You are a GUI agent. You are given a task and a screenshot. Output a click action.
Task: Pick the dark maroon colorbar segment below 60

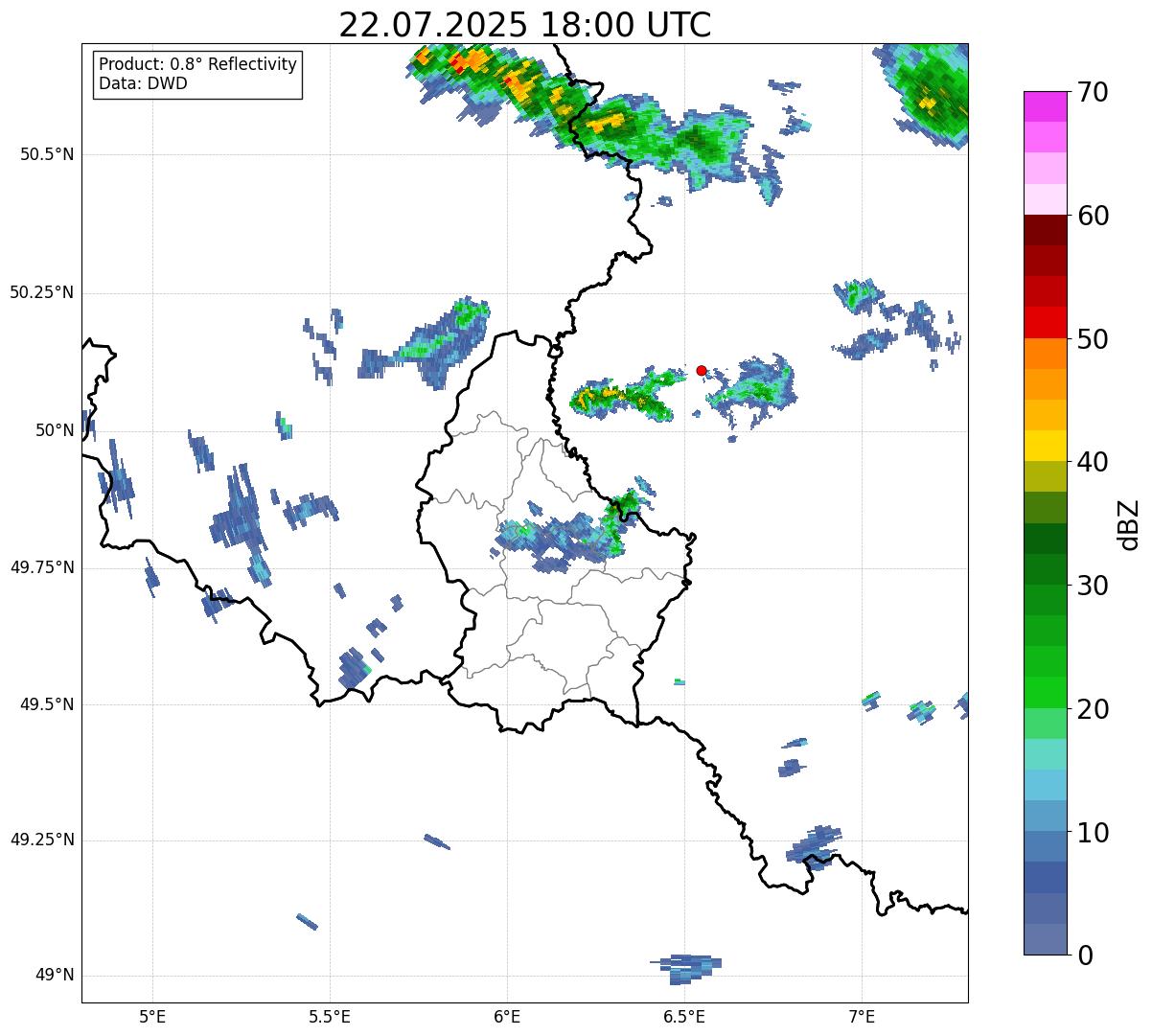pyautogui.click(x=1045, y=230)
